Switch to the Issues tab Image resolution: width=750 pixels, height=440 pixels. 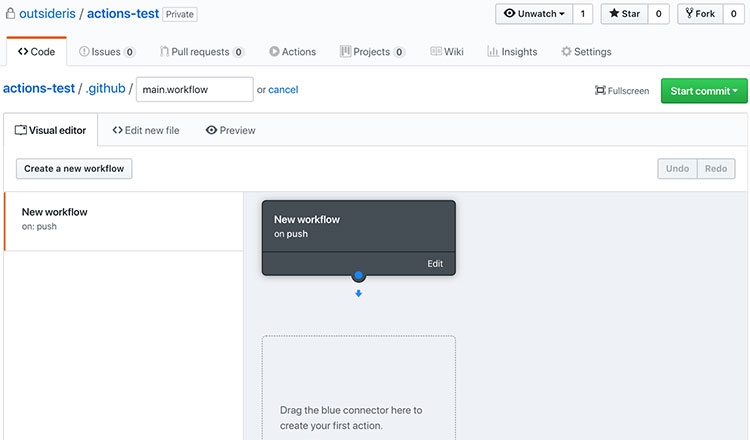click(107, 52)
